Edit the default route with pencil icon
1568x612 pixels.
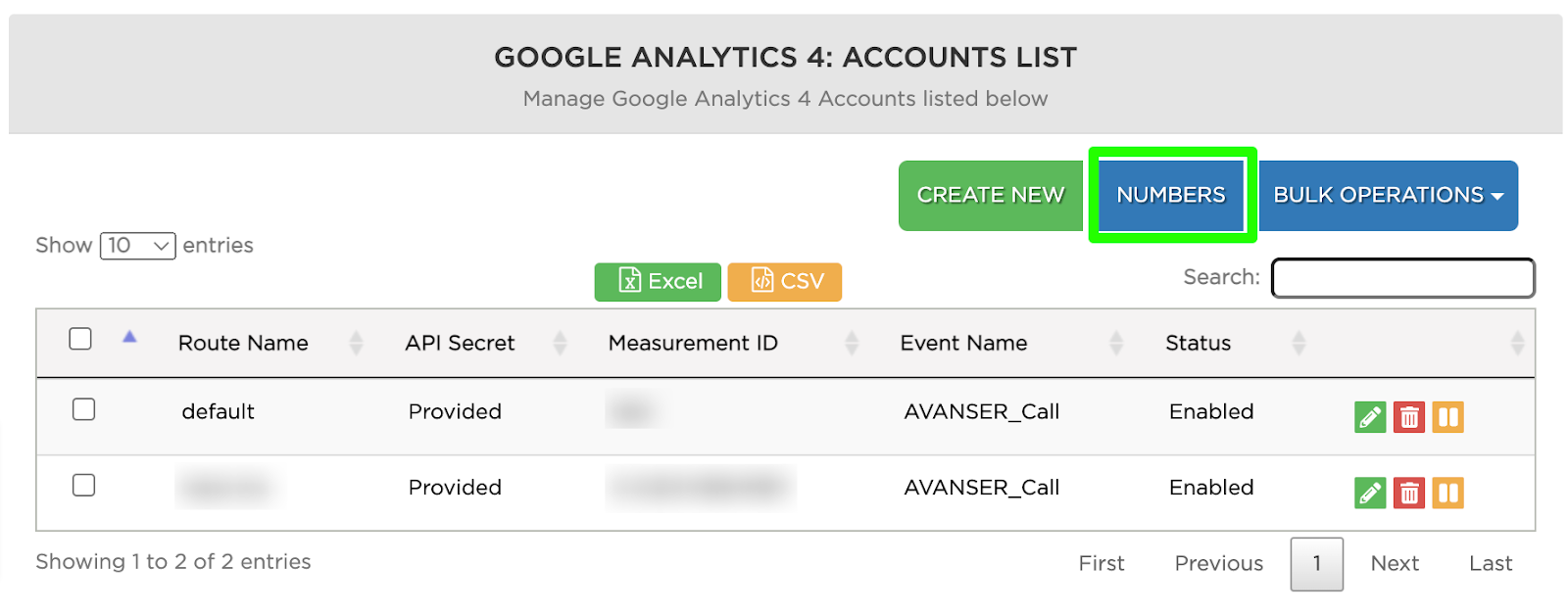coord(1370,417)
